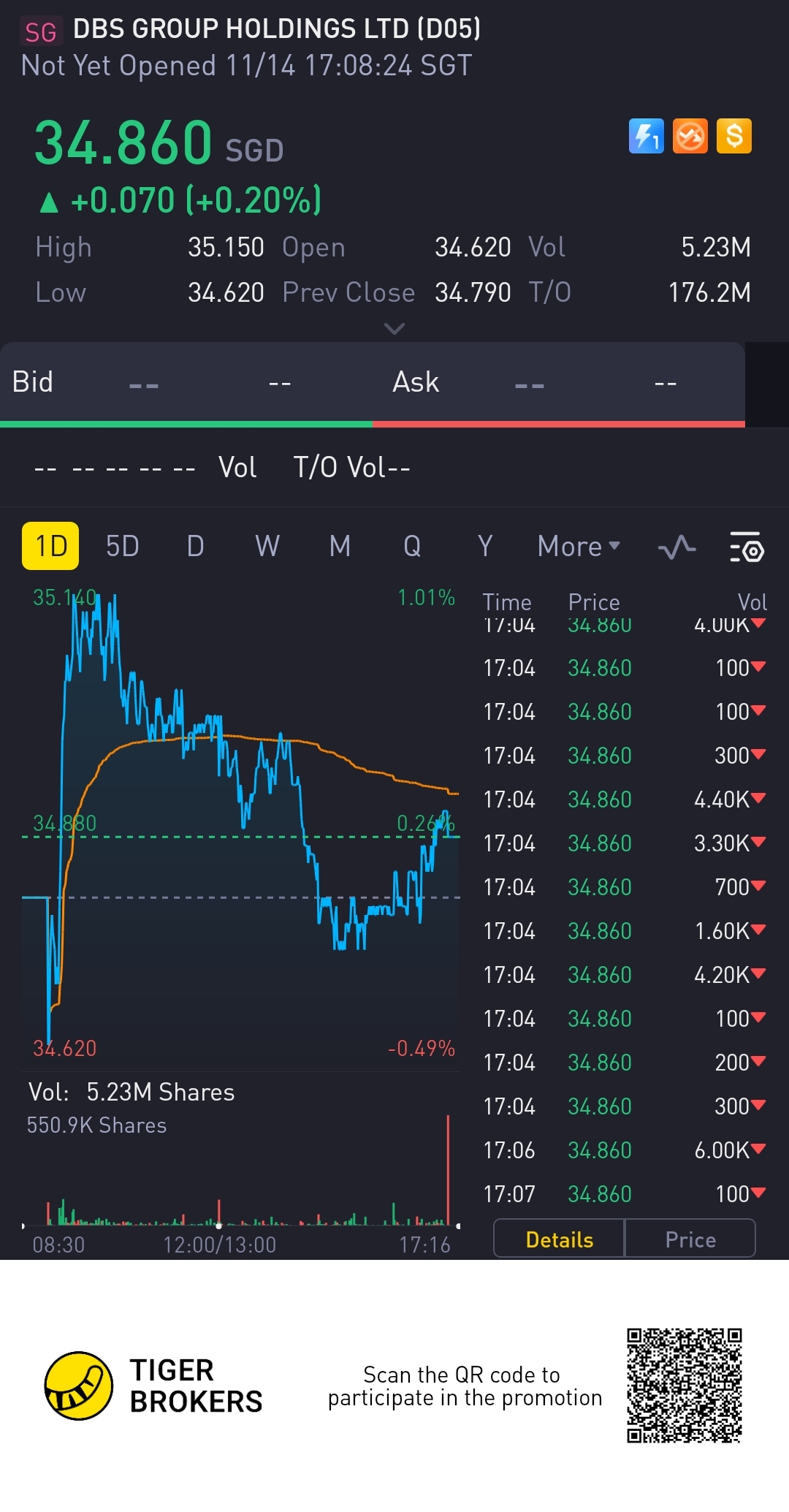Tap the Vol value 5.23M in header
The image size is (789, 1512).
pos(716,247)
